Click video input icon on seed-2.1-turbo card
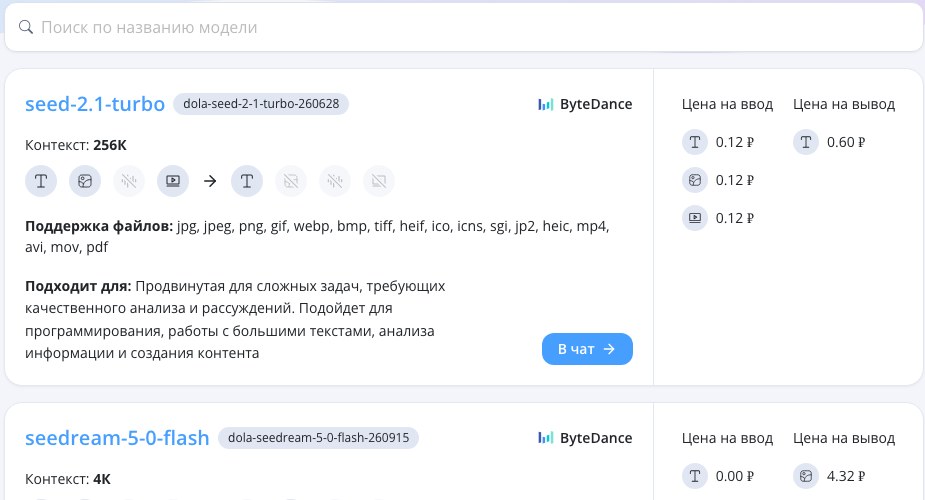 tap(173, 181)
